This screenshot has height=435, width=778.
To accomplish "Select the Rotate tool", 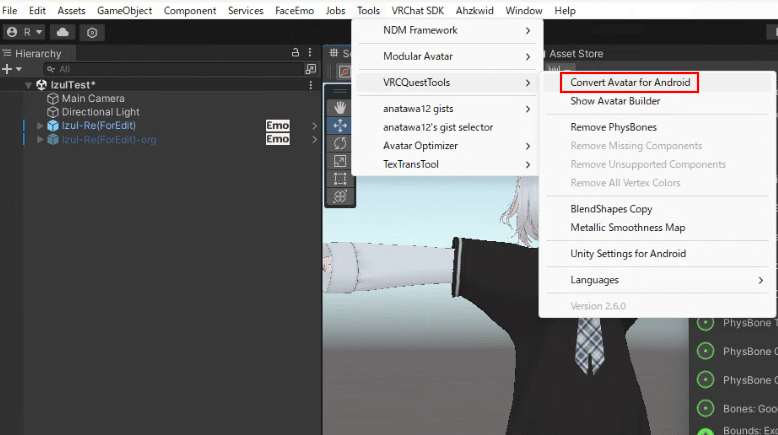I will (340, 143).
